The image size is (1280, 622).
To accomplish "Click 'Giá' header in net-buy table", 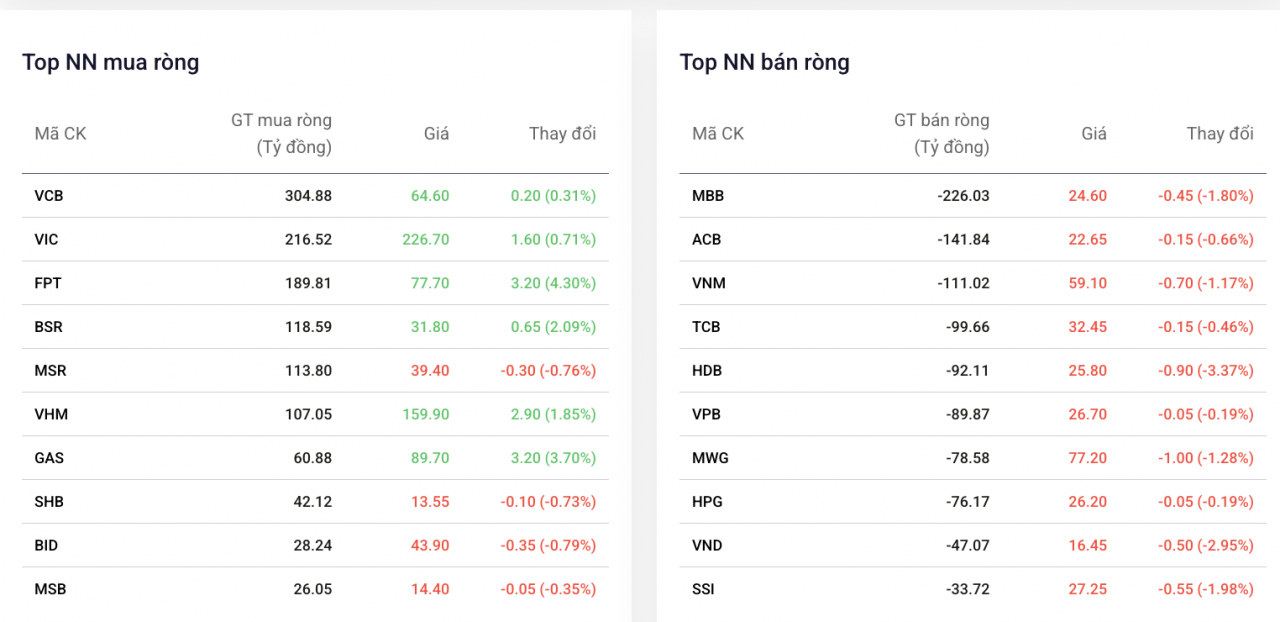I will click(436, 134).
